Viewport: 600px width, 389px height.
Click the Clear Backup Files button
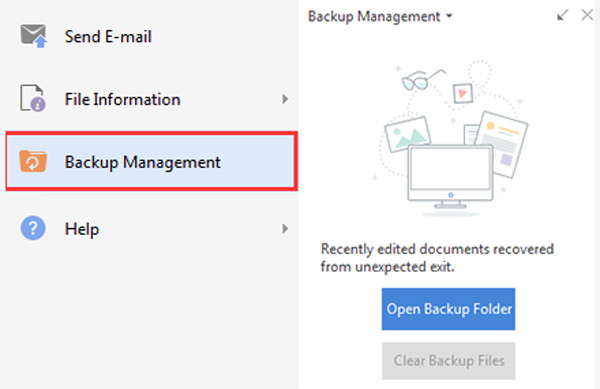tap(448, 361)
